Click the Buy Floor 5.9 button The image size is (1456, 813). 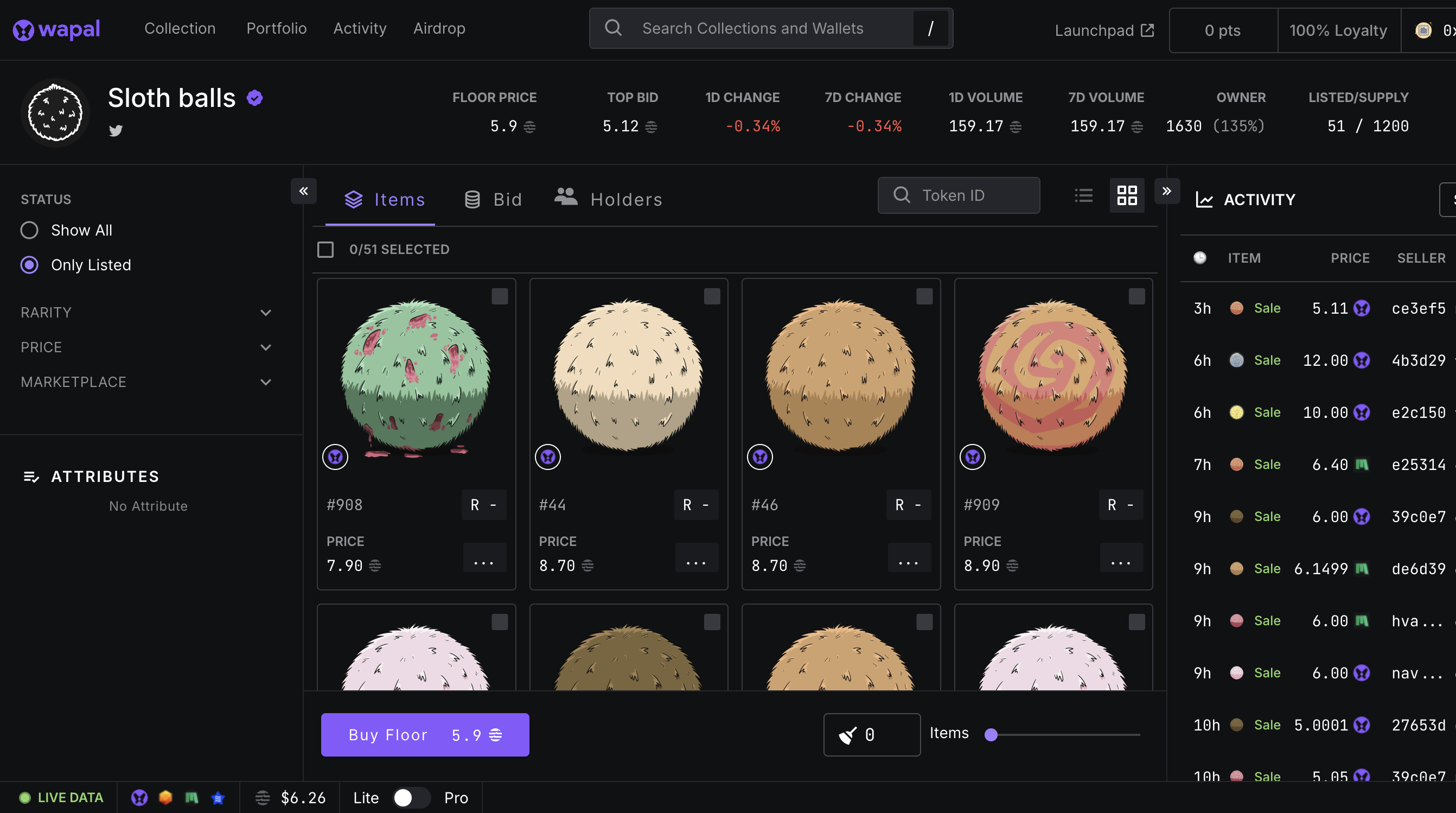(425, 735)
